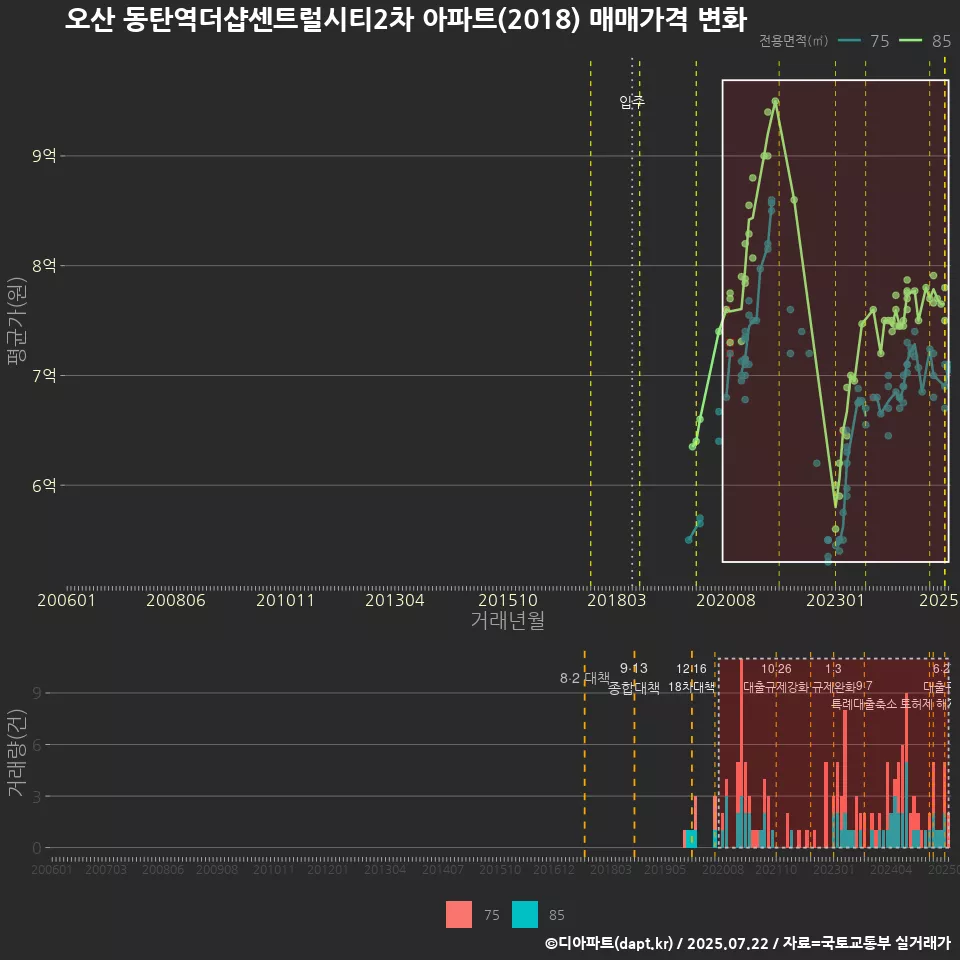Click the green 85 line legend marker

click(910, 41)
